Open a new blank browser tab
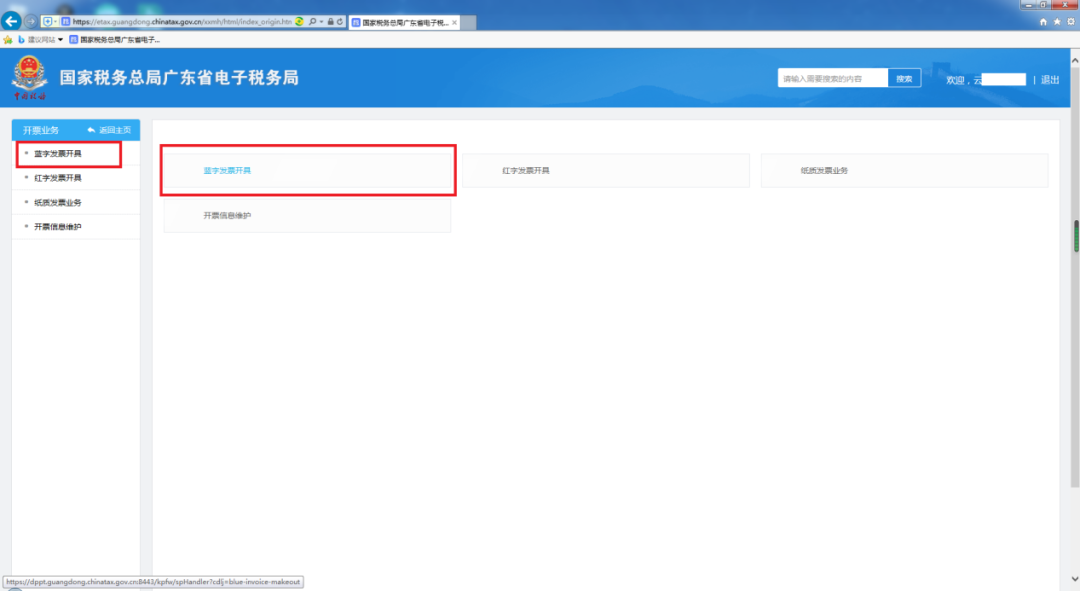The image size is (1080, 591). tap(468, 23)
